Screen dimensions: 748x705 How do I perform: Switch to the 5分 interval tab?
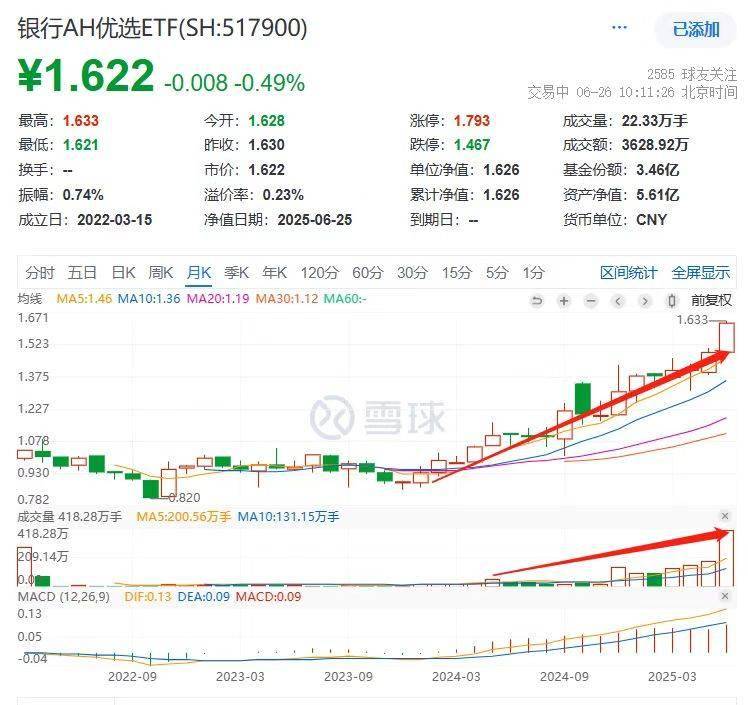[497, 273]
